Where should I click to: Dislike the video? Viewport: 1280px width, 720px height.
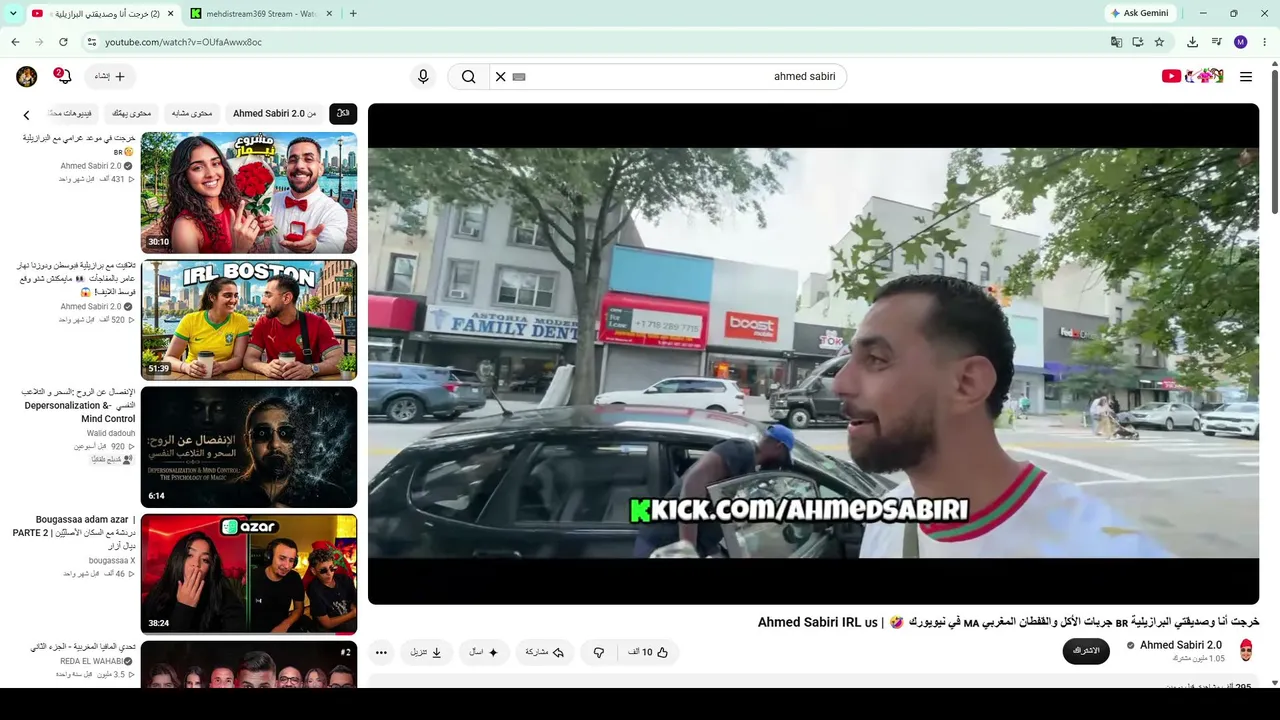(599, 652)
